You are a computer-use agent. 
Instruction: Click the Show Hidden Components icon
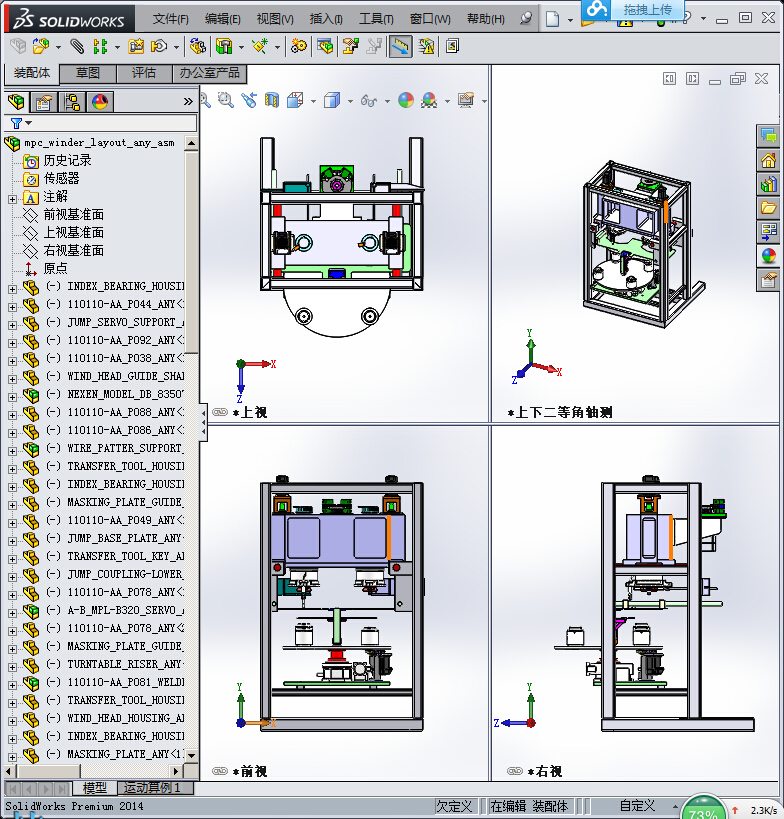pos(197,46)
